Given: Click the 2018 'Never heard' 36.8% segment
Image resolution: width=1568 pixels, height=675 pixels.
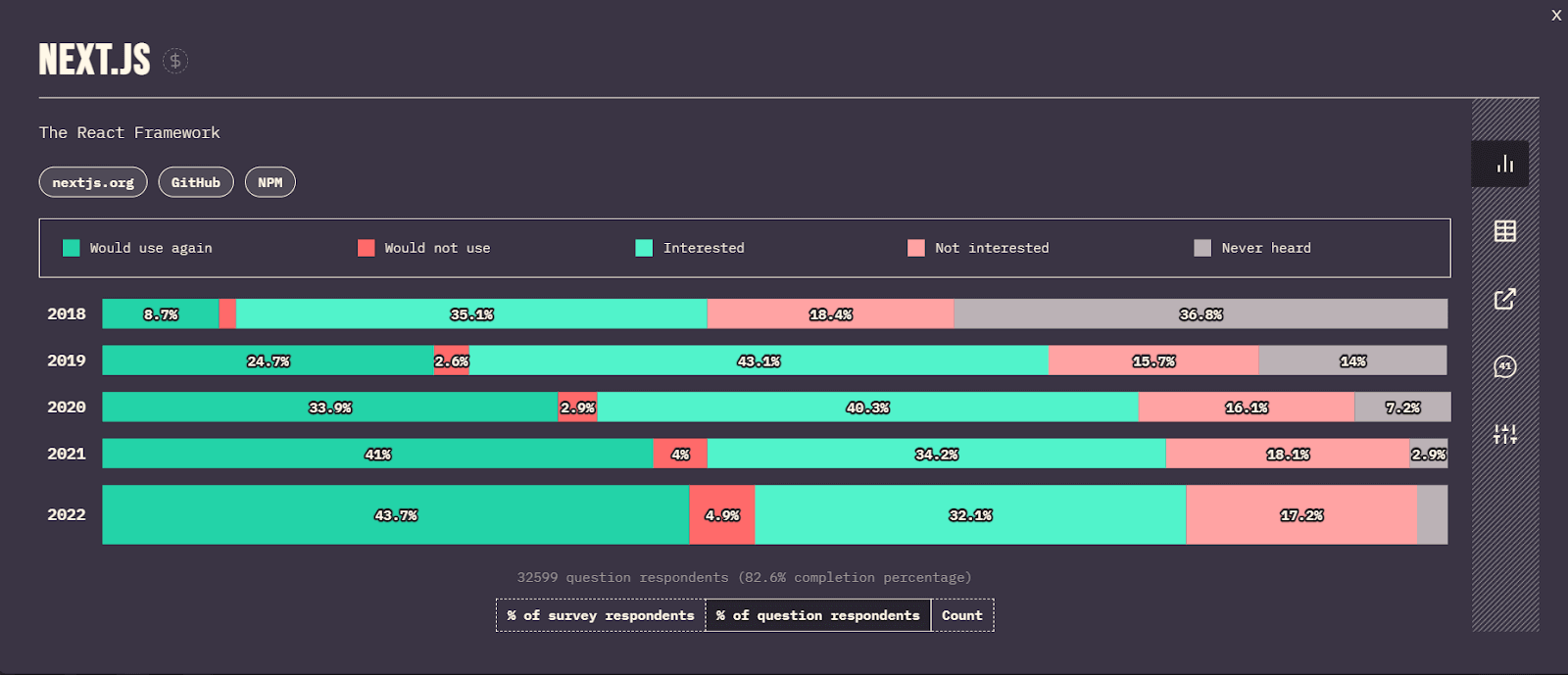Looking at the screenshot, I should [1200, 314].
